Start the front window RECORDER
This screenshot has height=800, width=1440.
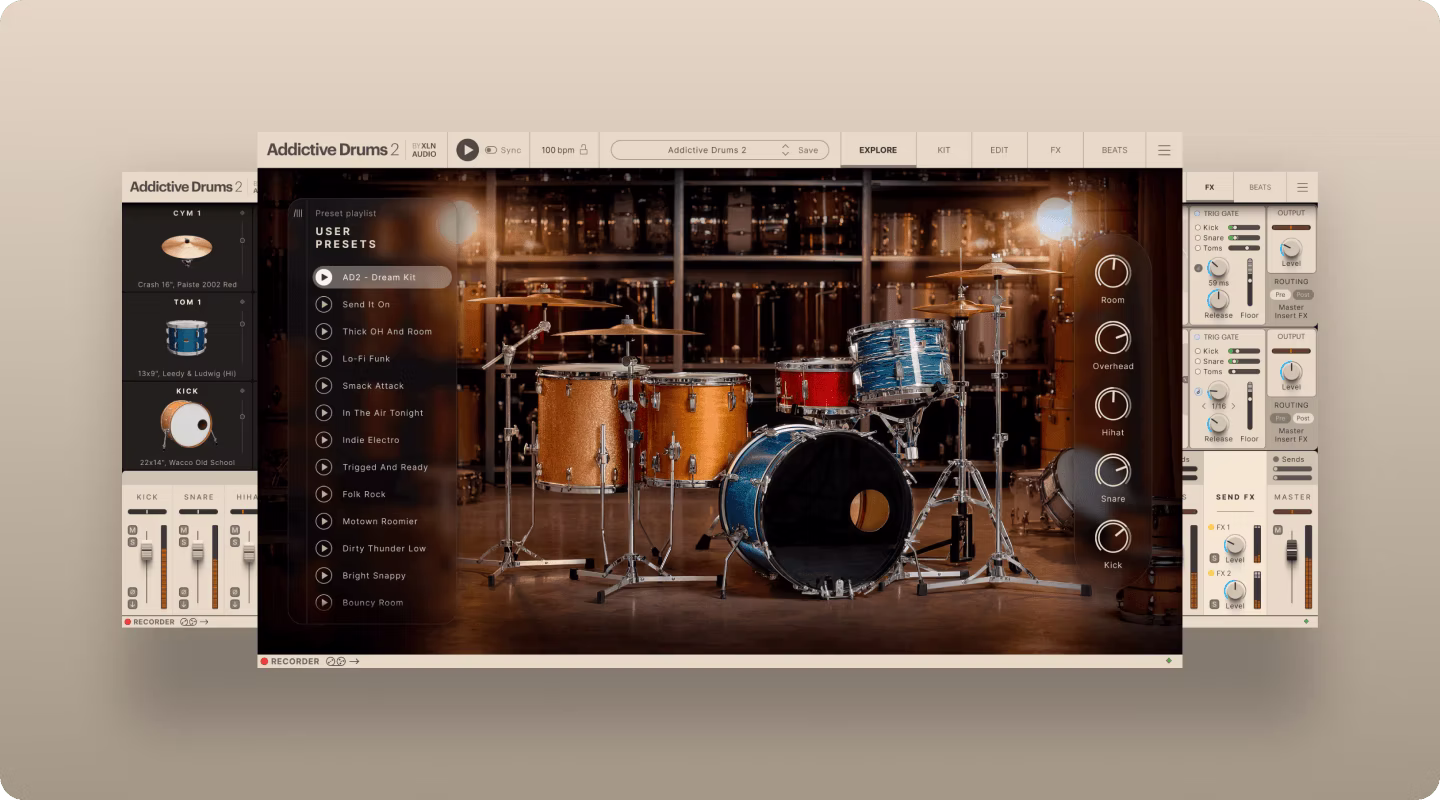coord(265,661)
